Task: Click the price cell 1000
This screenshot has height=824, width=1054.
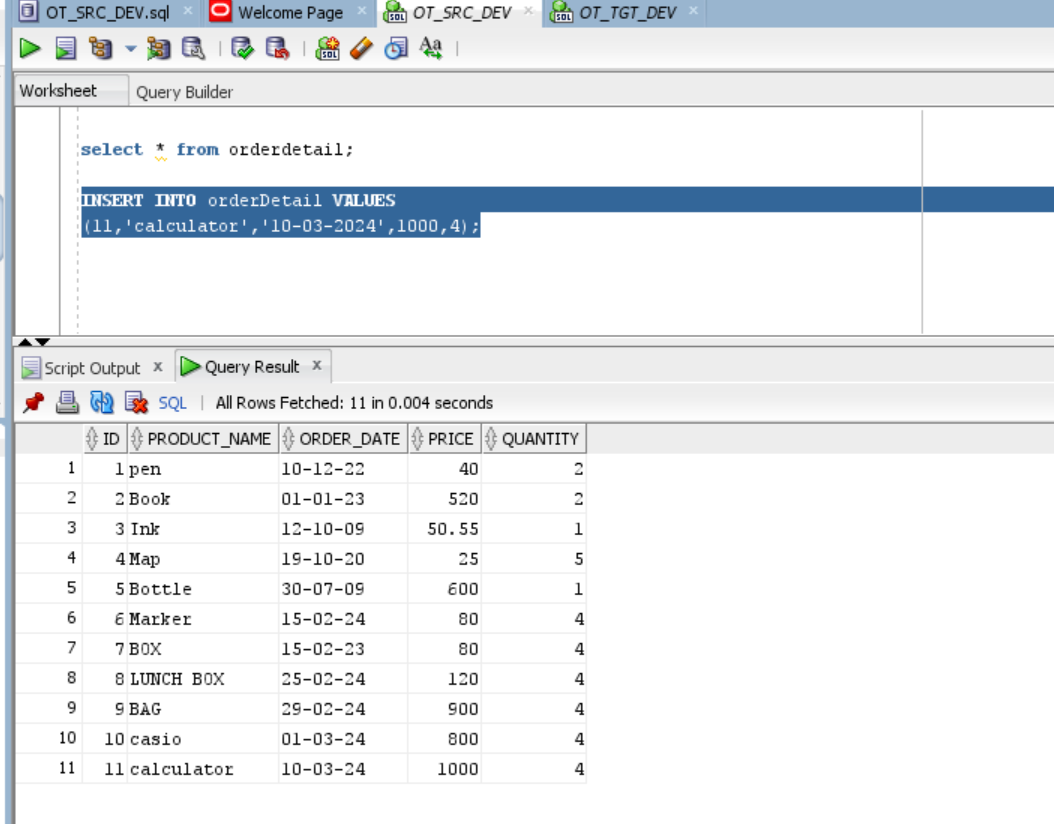Action: [444, 768]
